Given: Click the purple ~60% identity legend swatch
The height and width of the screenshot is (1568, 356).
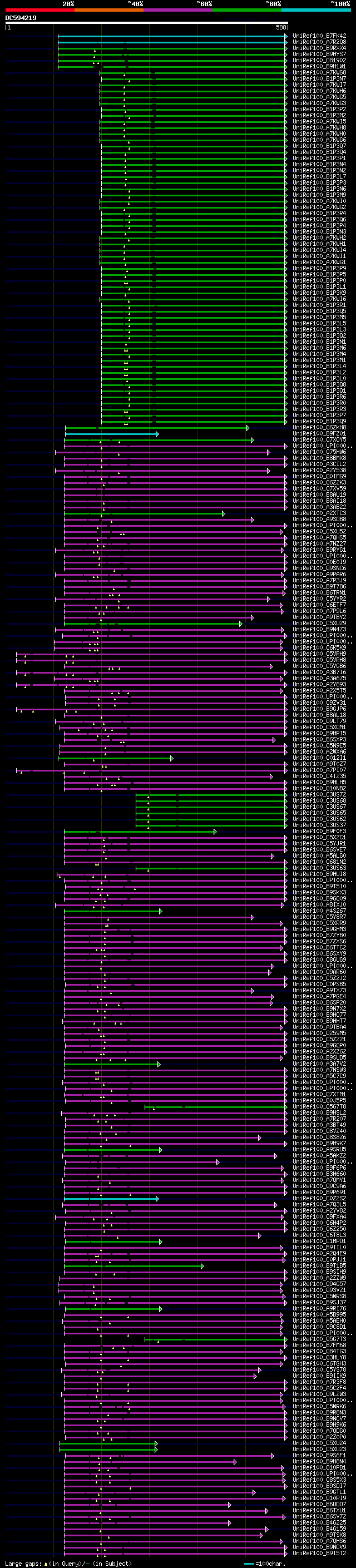Looking at the screenshot, I should (179, 10).
